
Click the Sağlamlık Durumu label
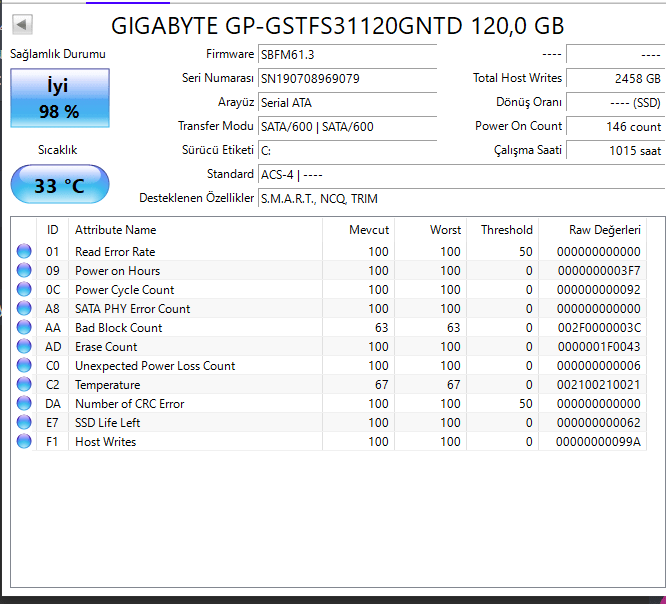58,54
